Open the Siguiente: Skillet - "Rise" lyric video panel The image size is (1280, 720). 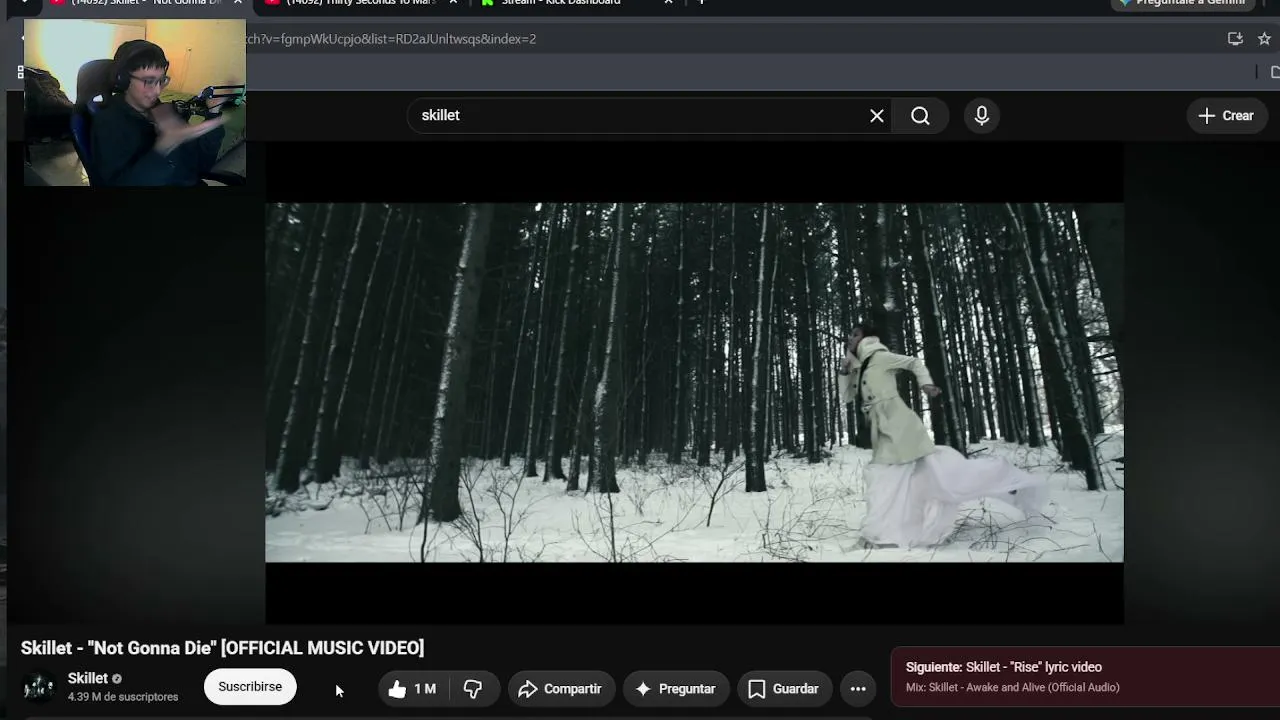coord(1085,677)
